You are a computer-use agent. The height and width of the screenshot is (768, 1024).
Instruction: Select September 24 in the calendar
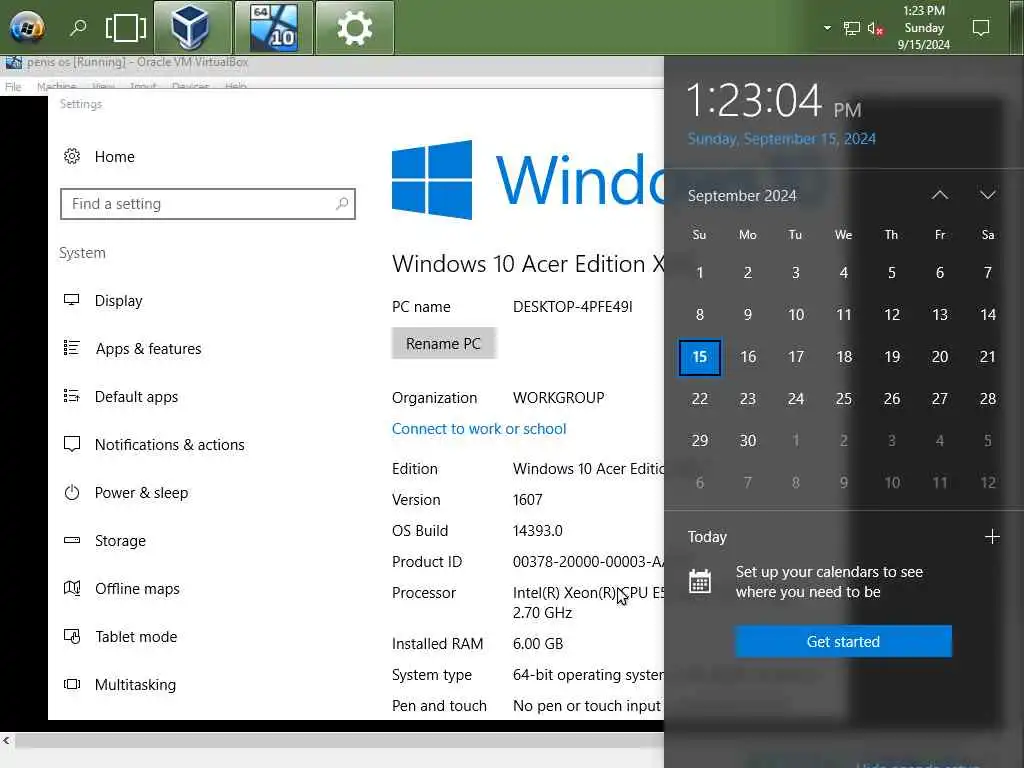click(x=795, y=399)
